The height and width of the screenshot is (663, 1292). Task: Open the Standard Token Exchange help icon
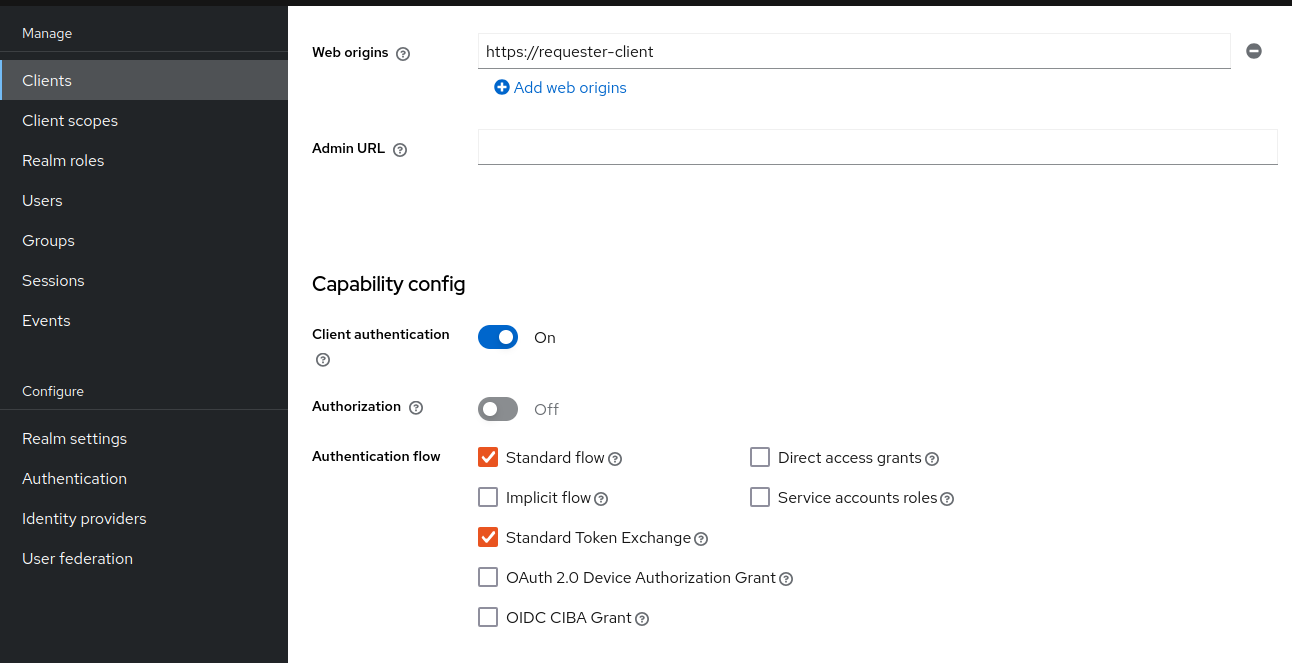701,538
